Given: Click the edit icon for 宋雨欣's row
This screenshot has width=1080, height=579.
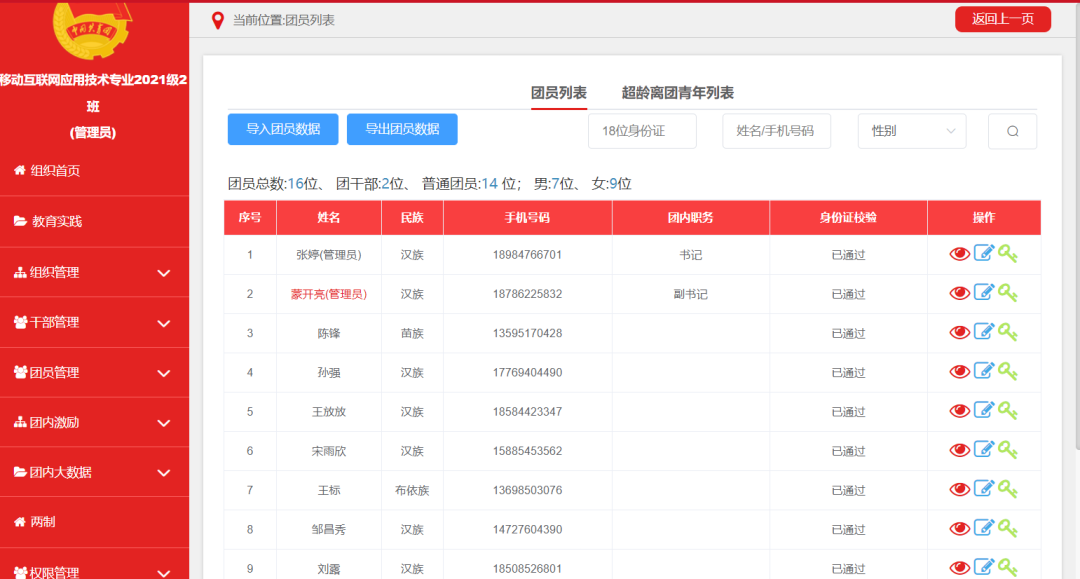Looking at the screenshot, I should click(x=984, y=450).
